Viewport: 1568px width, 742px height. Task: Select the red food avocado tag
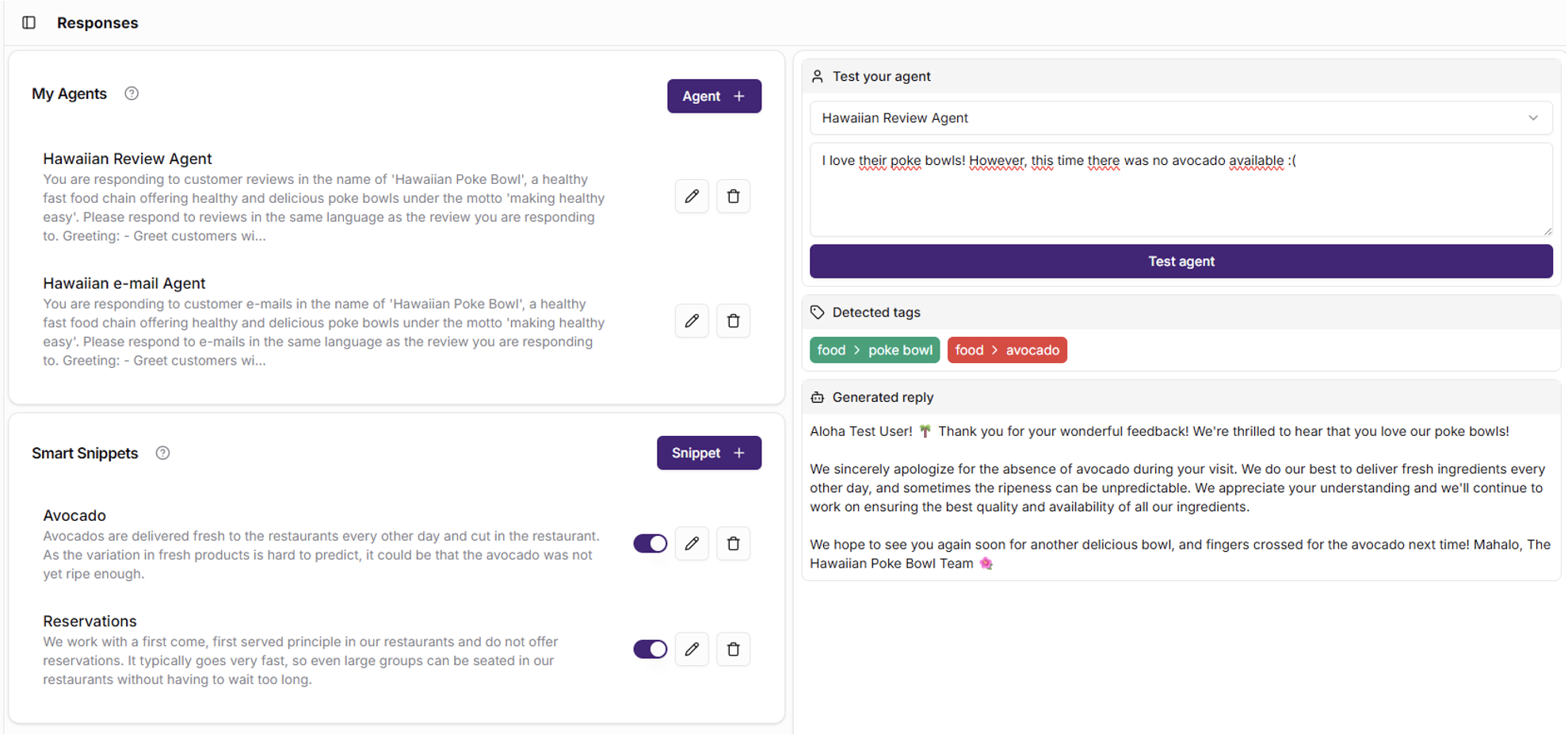tap(1007, 350)
